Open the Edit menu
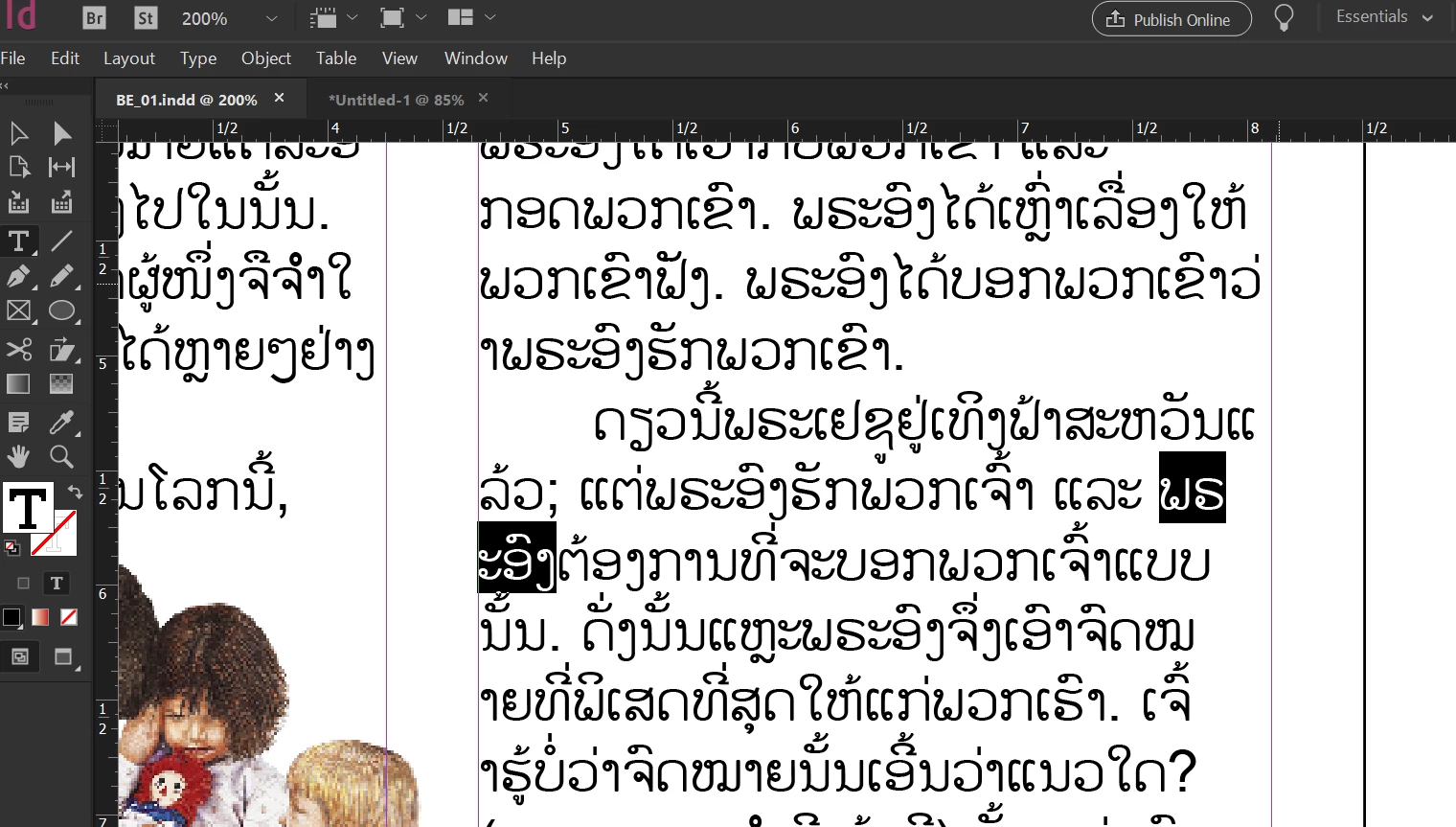The width and height of the screenshot is (1456, 827). coord(65,58)
